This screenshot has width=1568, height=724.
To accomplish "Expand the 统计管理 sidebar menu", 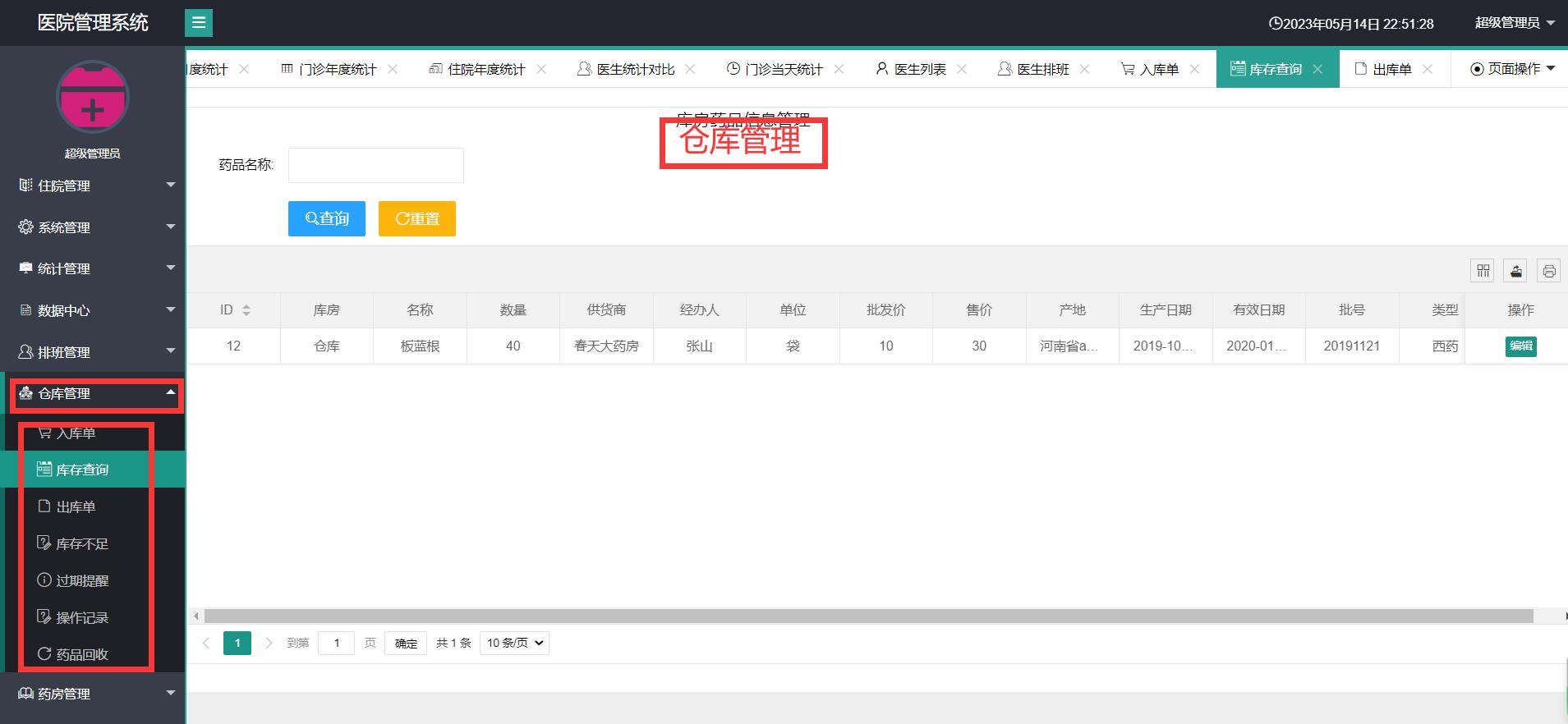I will [93, 268].
